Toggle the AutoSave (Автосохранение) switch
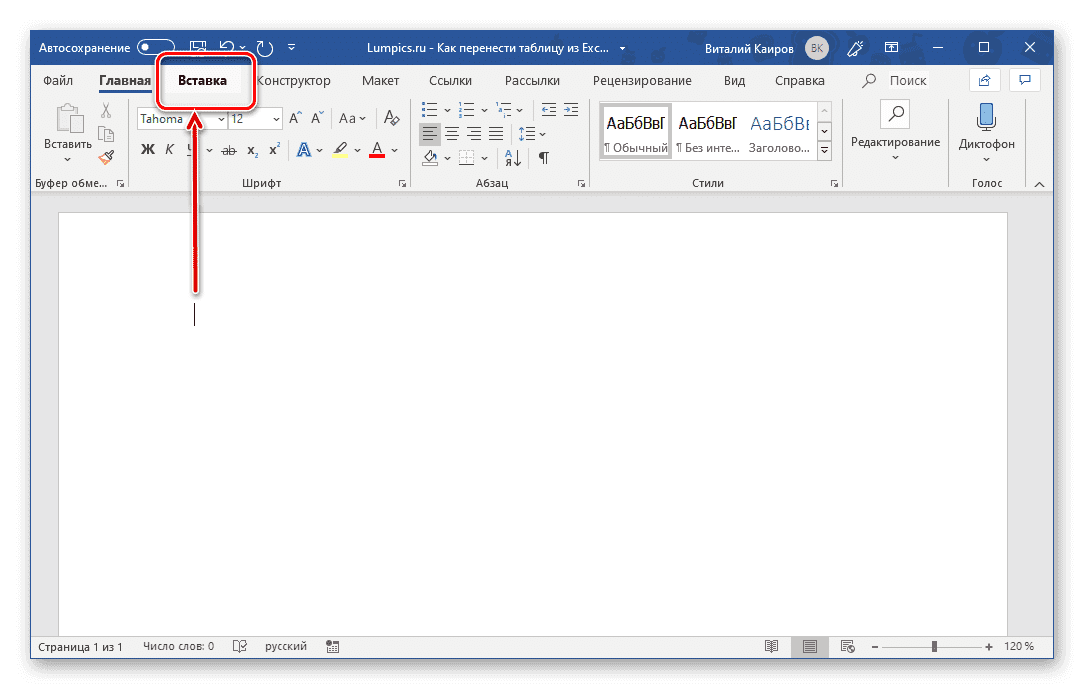This screenshot has width=1084, height=689. coord(155,47)
